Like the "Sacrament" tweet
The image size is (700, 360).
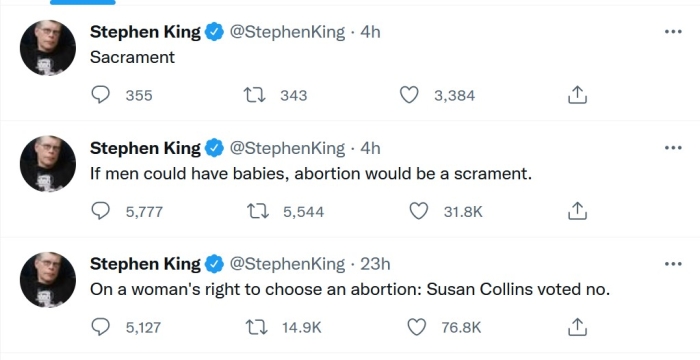(x=408, y=95)
